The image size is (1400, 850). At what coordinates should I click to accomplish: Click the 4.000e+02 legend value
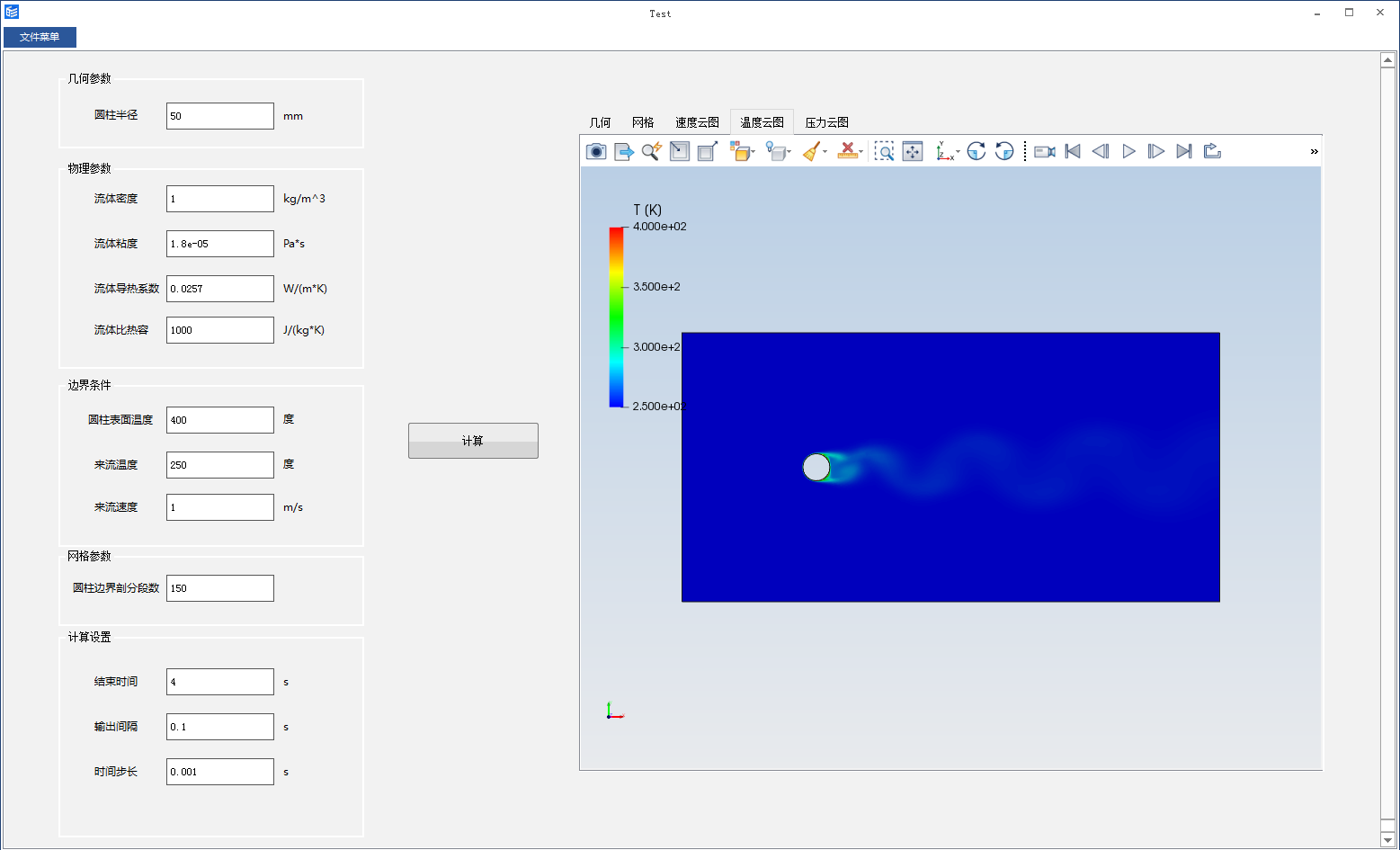click(x=659, y=227)
